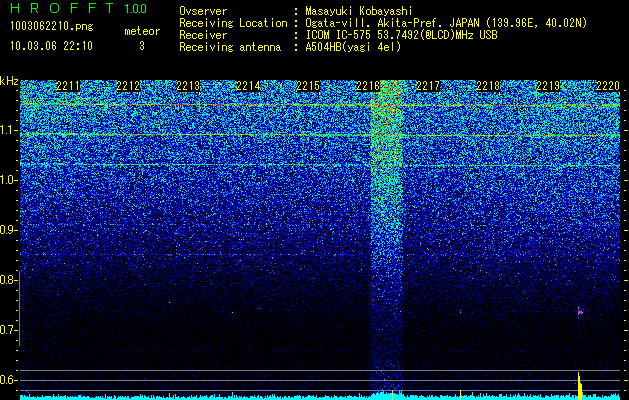Click the red meteor echo spot near 2219
Screen dimensions: 629x400
click(x=580, y=312)
